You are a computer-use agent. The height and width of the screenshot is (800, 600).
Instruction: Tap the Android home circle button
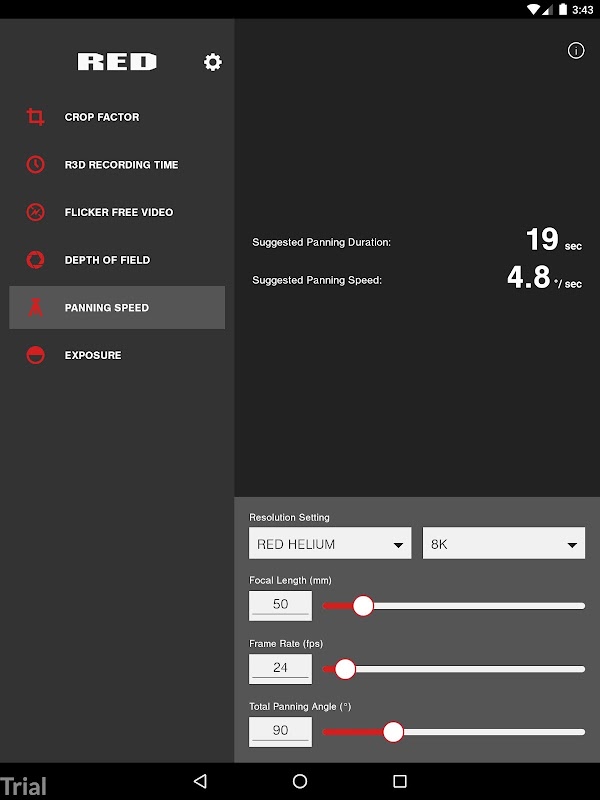click(300, 781)
